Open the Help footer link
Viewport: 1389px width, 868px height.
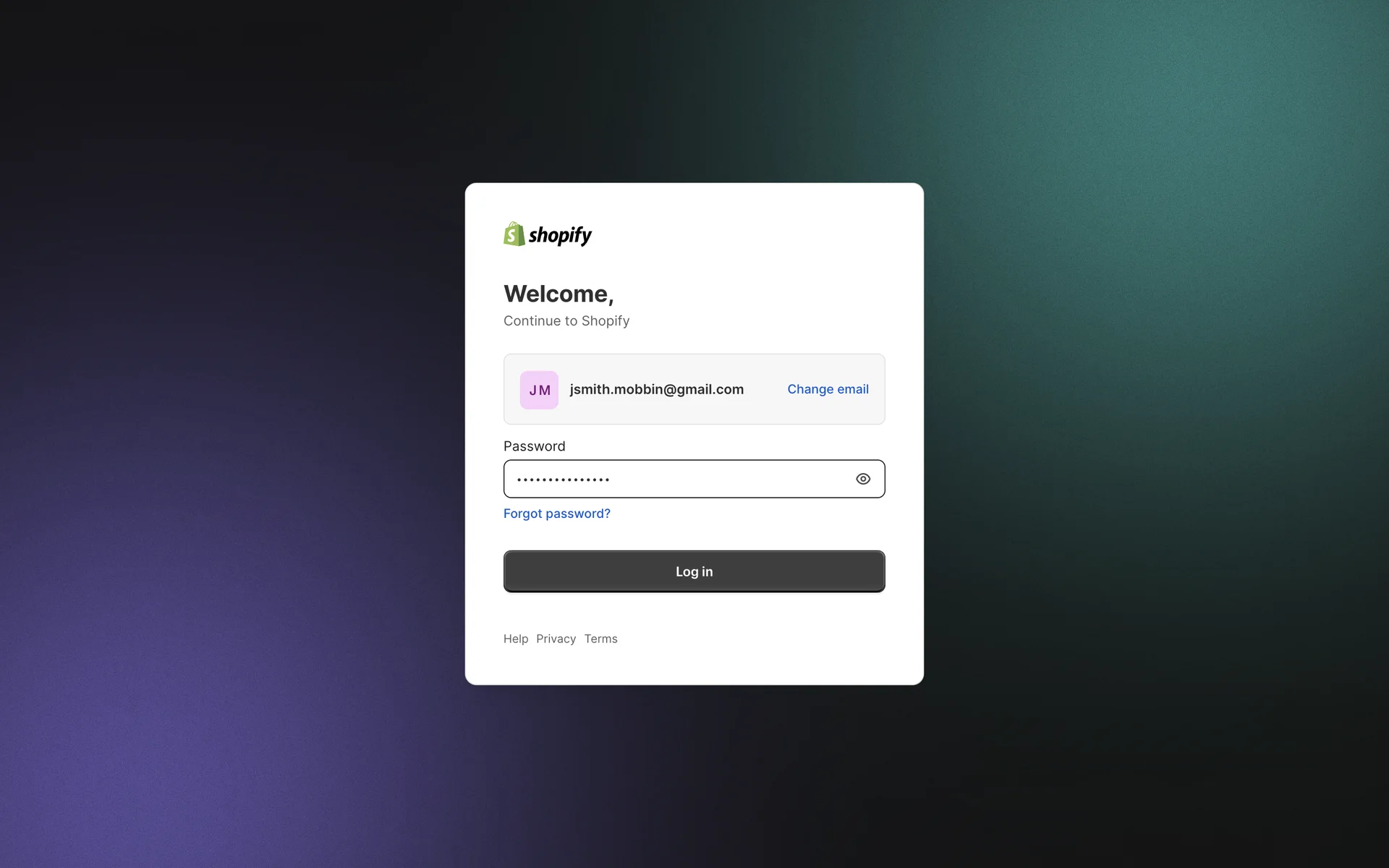click(516, 639)
